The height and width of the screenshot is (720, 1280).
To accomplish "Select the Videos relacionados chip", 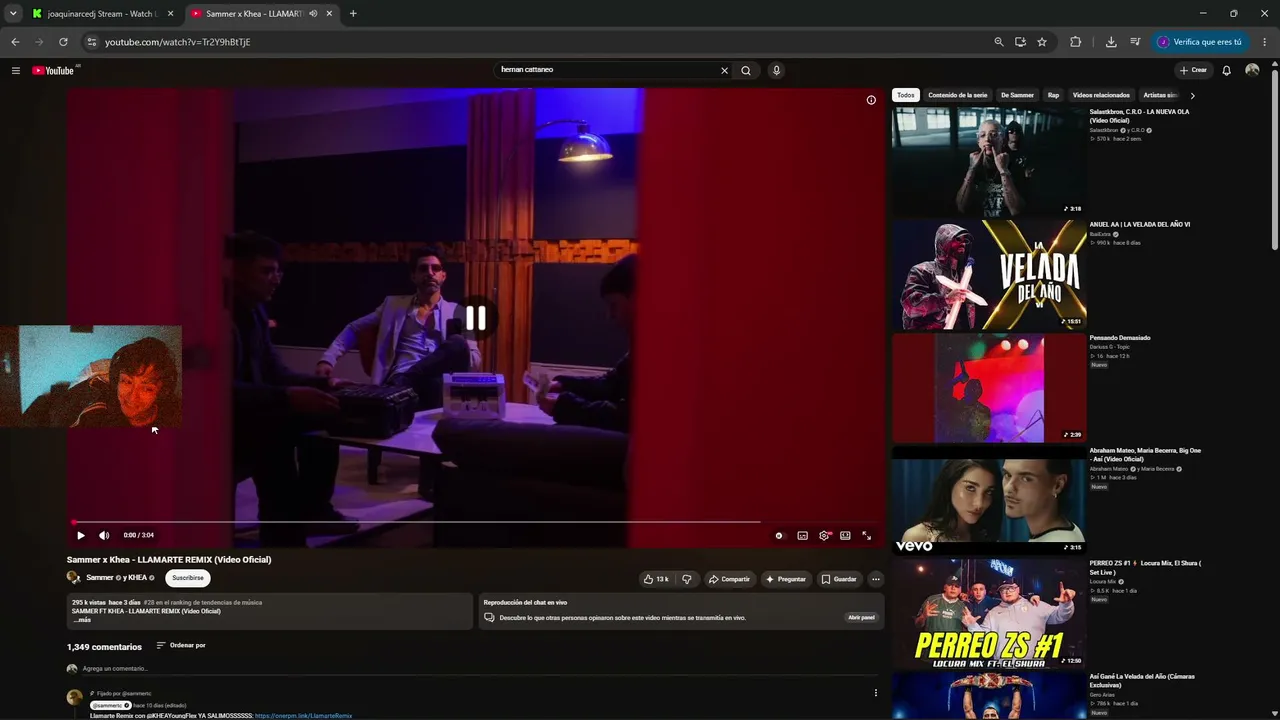I will [1101, 95].
